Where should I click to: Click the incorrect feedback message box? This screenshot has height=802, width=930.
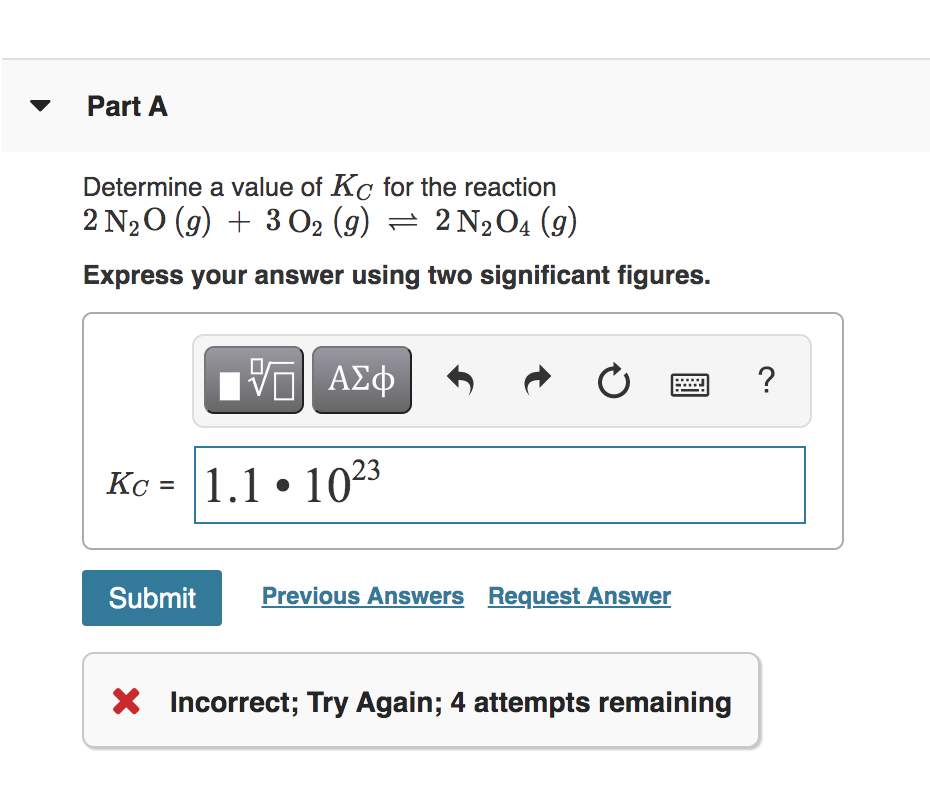(x=420, y=701)
